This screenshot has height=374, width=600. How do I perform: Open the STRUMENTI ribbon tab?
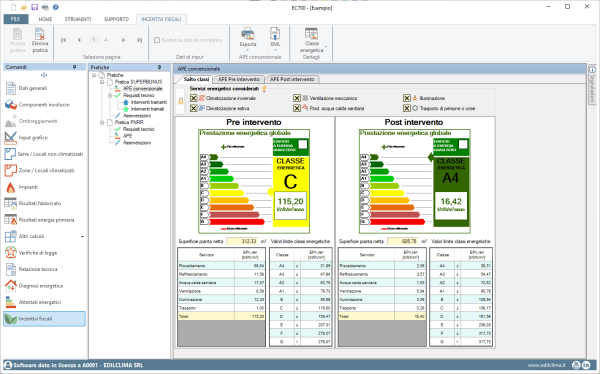point(78,19)
